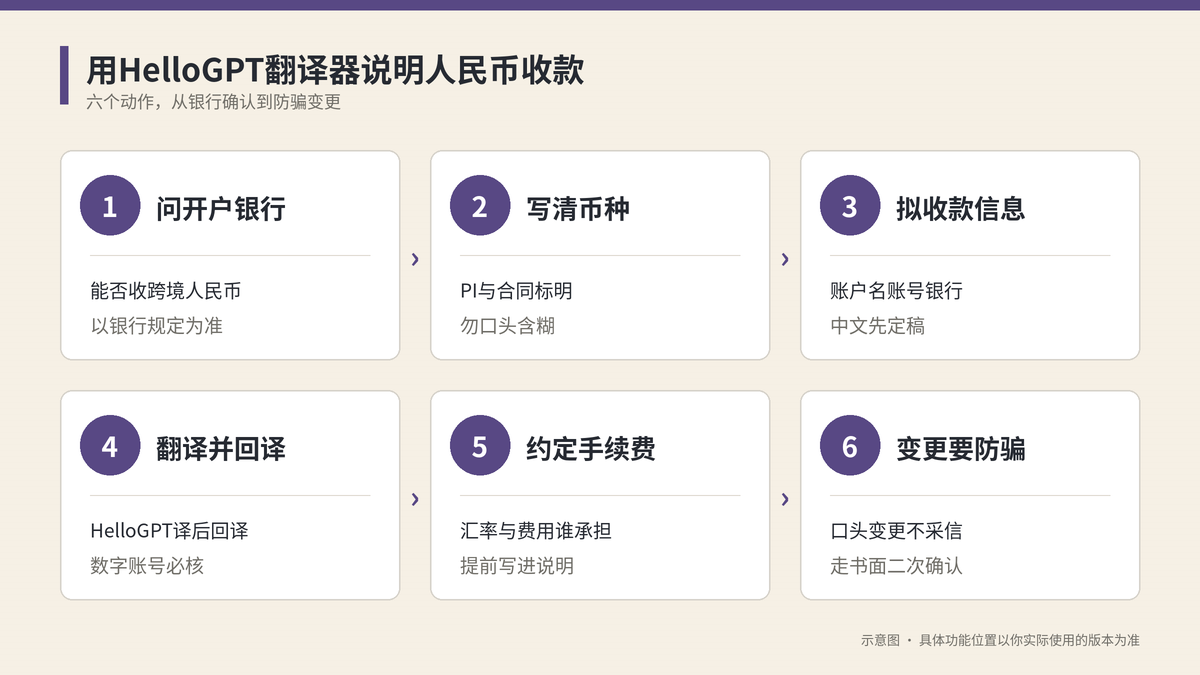The height and width of the screenshot is (675, 1200).
Task: Click the text 'PI与合同标明'
Action: click(516, 291)
